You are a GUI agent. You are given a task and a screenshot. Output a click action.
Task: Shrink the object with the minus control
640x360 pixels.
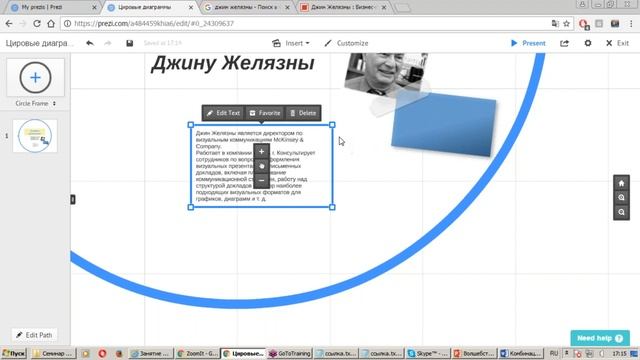[262, 180]
